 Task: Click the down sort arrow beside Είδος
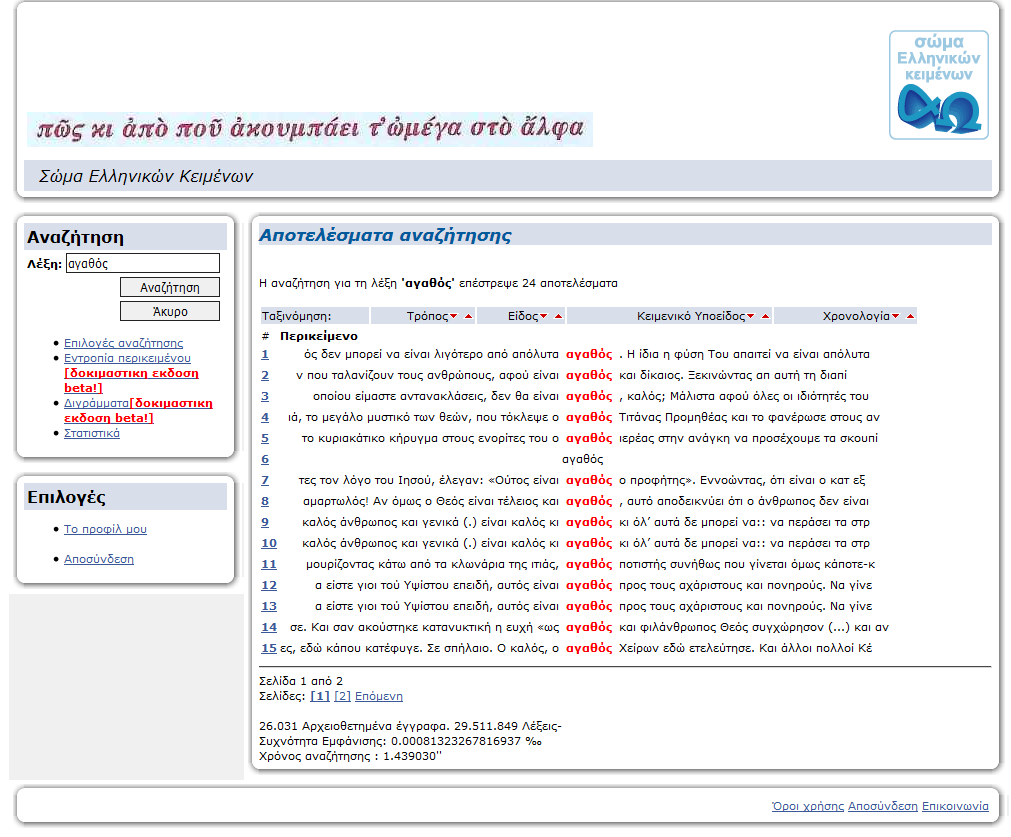pyautogui.click(x=544, y=316)
